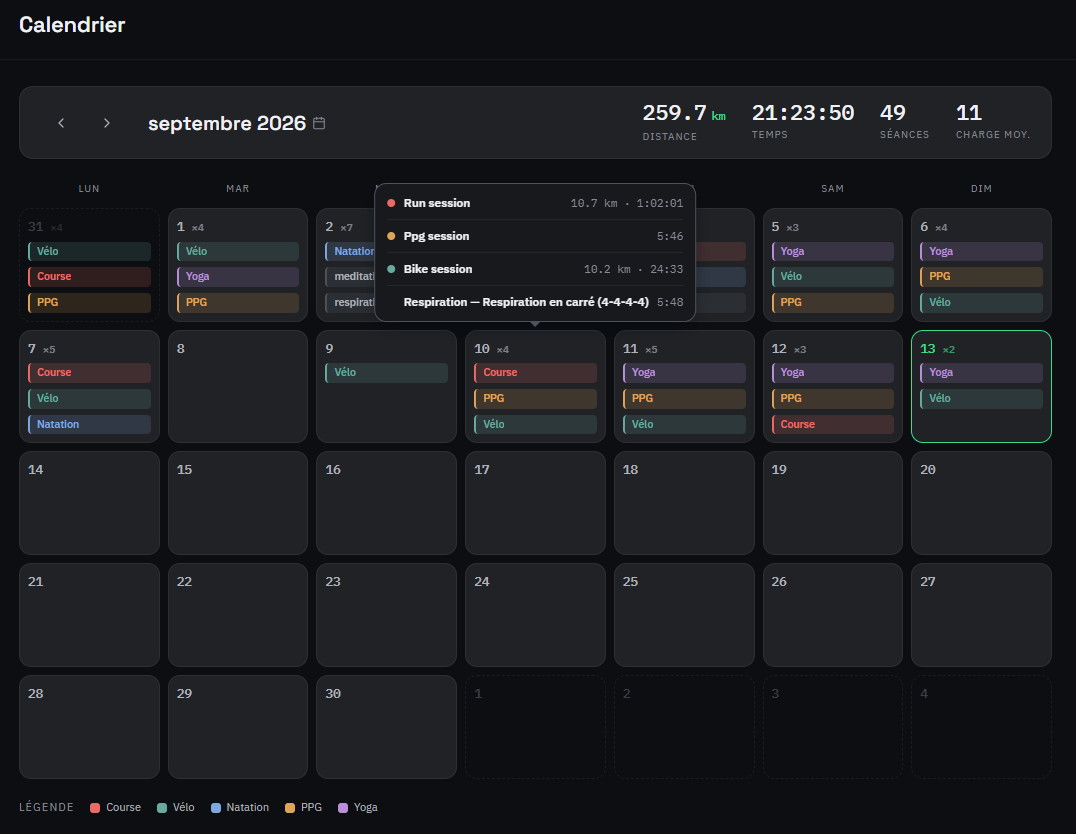Click Yoga purple legend swatch
This screenshot has width=1076, height=834.
click(x=343, y=808)
